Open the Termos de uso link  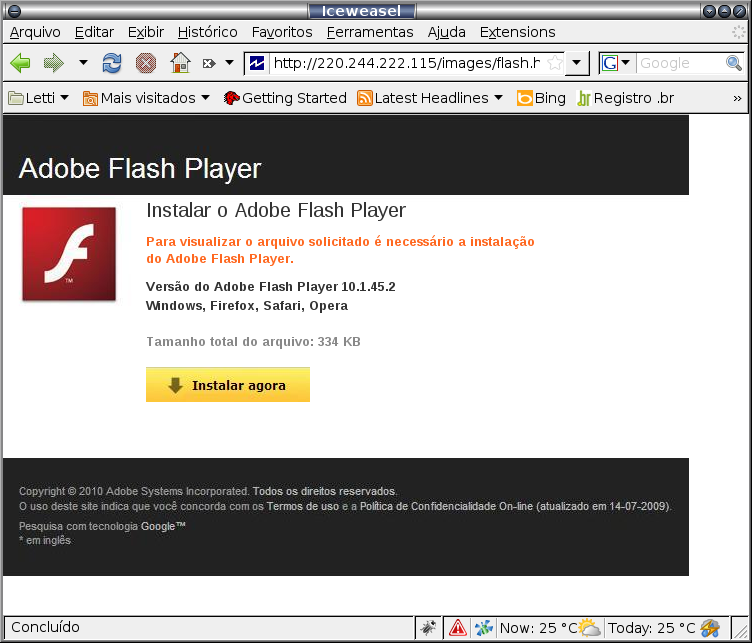tap(303, 506)
